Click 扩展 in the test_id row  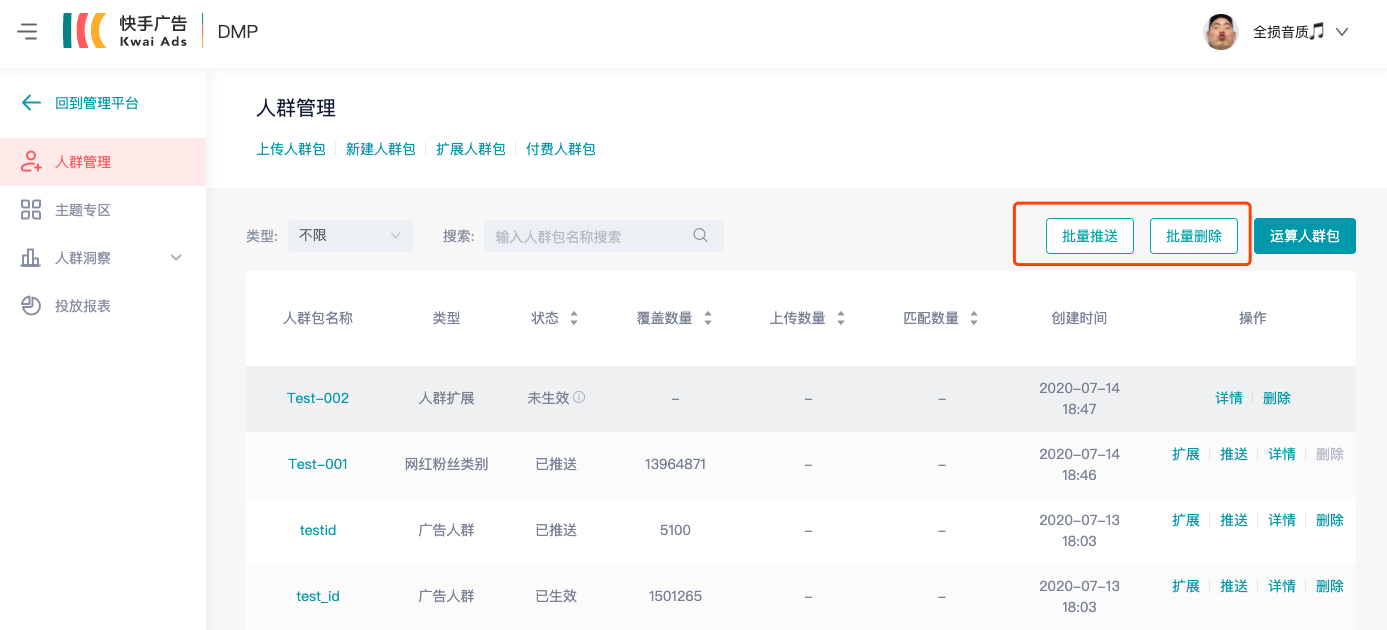click(x=1186, y=586)
